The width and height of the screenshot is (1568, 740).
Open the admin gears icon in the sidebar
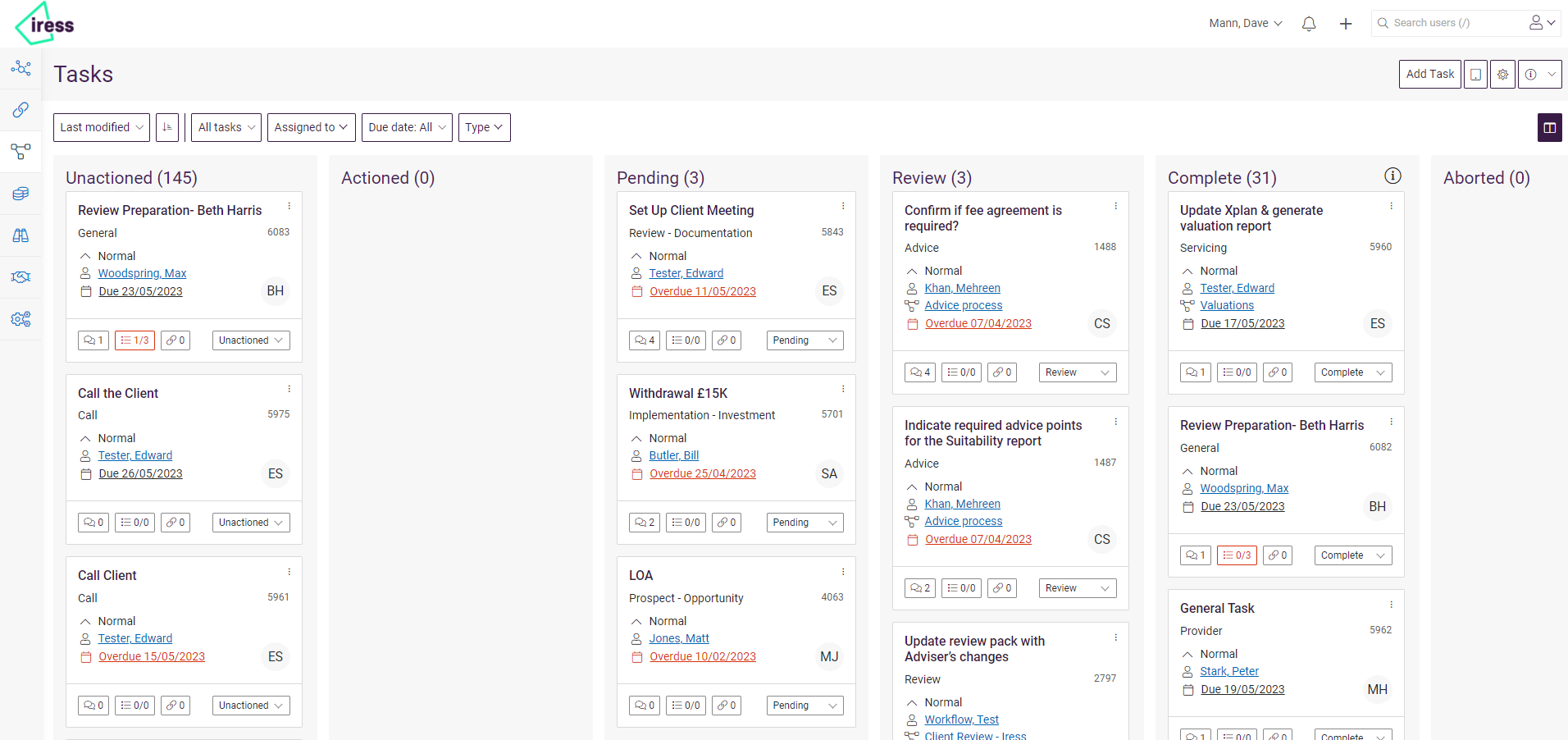pyautogui.click(x=21, y=318)
